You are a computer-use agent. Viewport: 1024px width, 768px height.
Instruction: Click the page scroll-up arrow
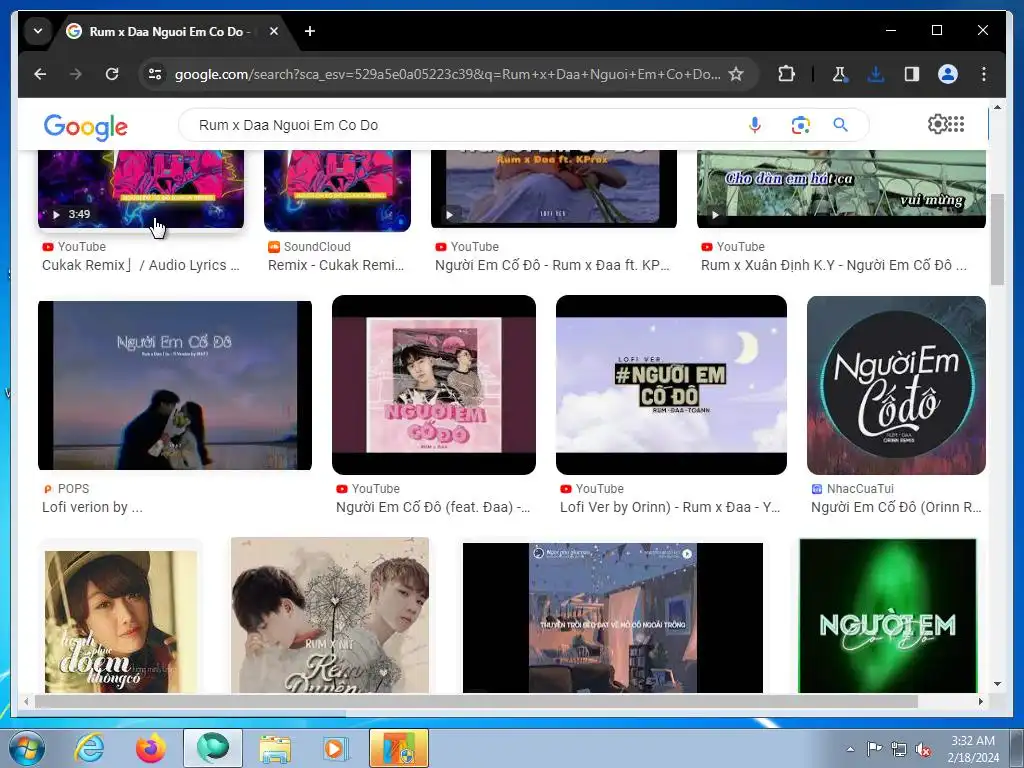click(x=997, y=107)
